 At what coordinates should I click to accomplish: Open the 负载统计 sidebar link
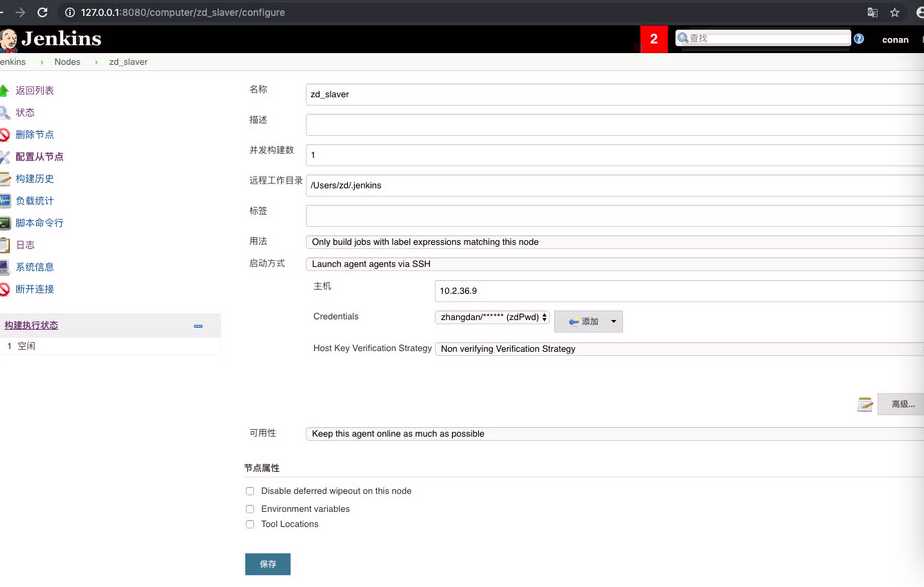tap(35, 201)
